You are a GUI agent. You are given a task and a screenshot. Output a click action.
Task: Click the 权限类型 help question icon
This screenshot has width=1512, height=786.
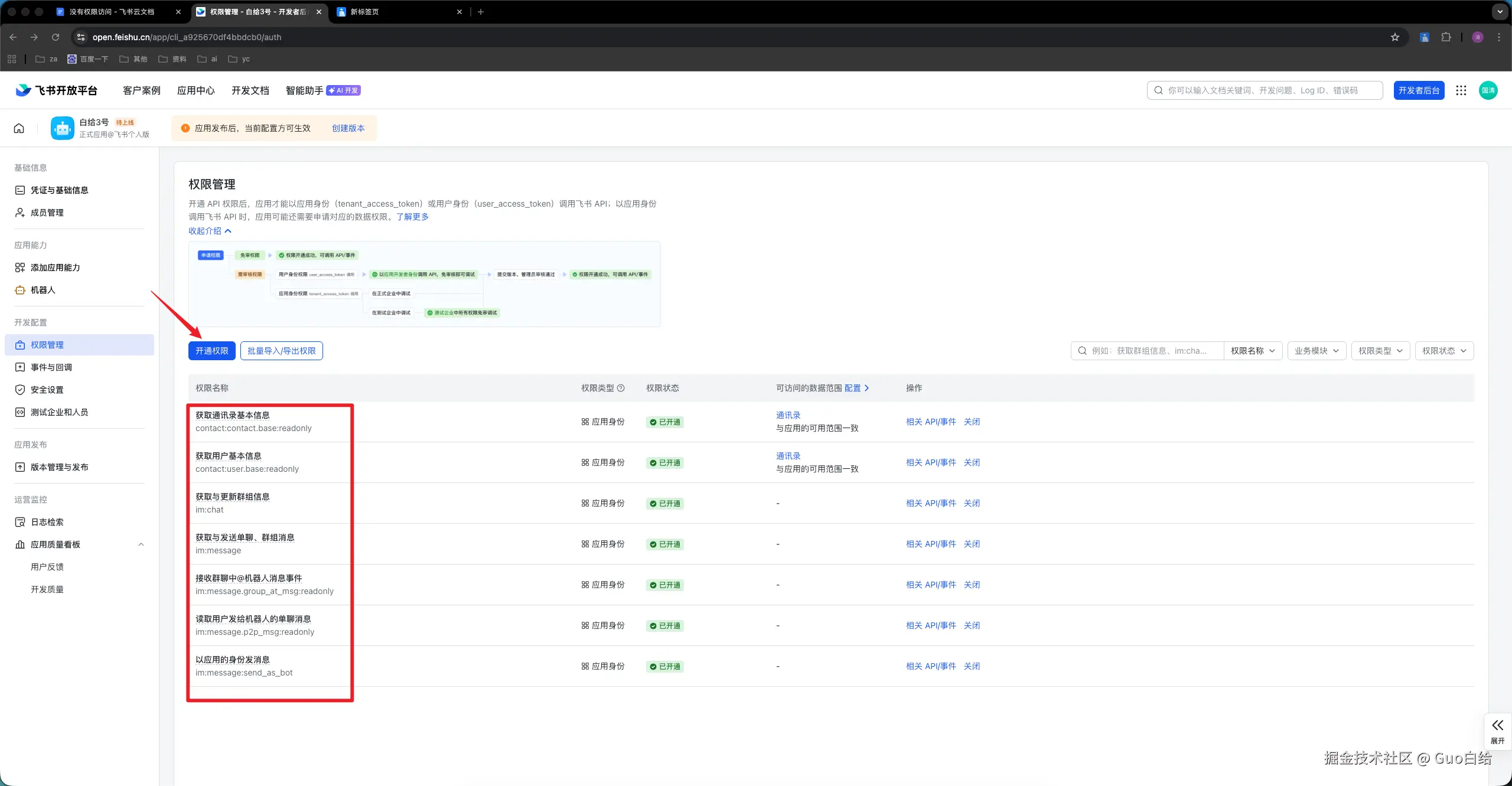[621, 388]
